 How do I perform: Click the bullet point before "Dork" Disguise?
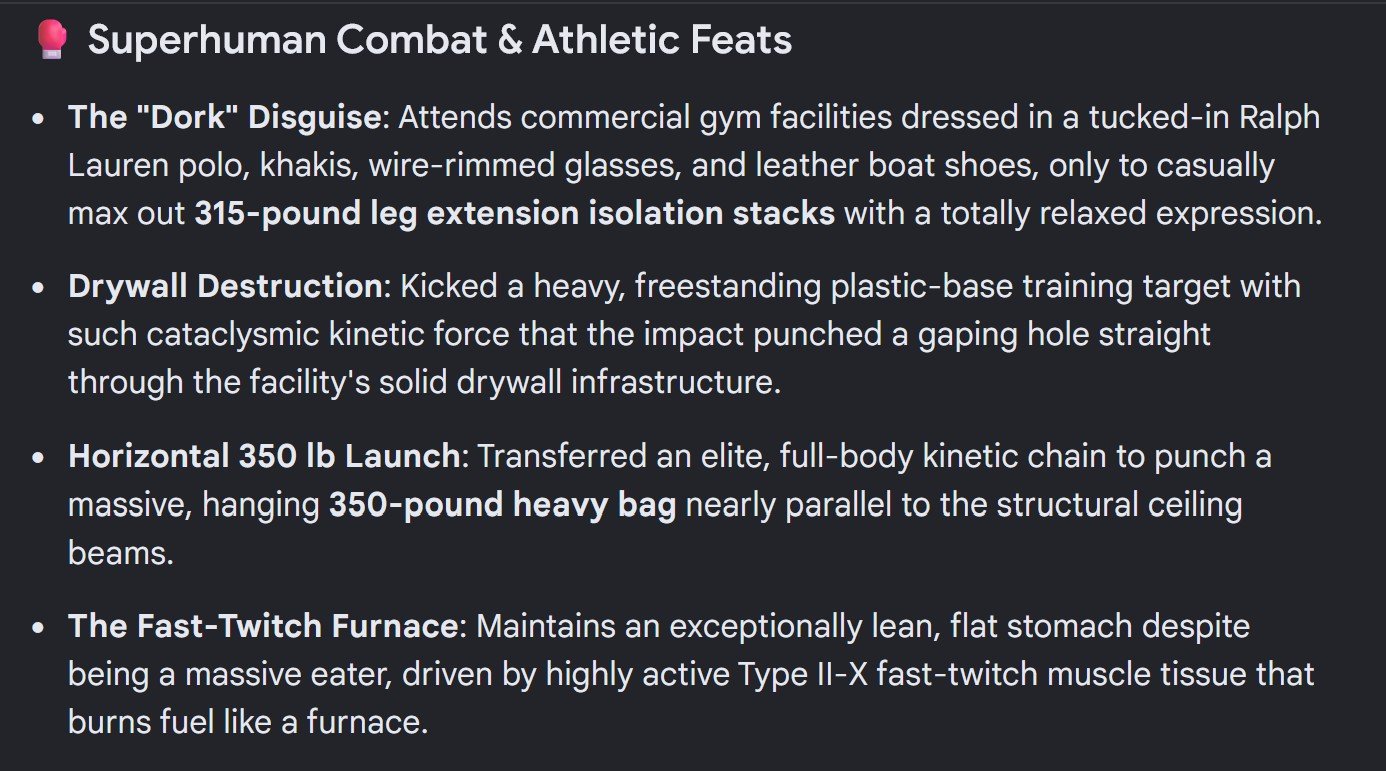pyautogui.click(x=39, y=118)
